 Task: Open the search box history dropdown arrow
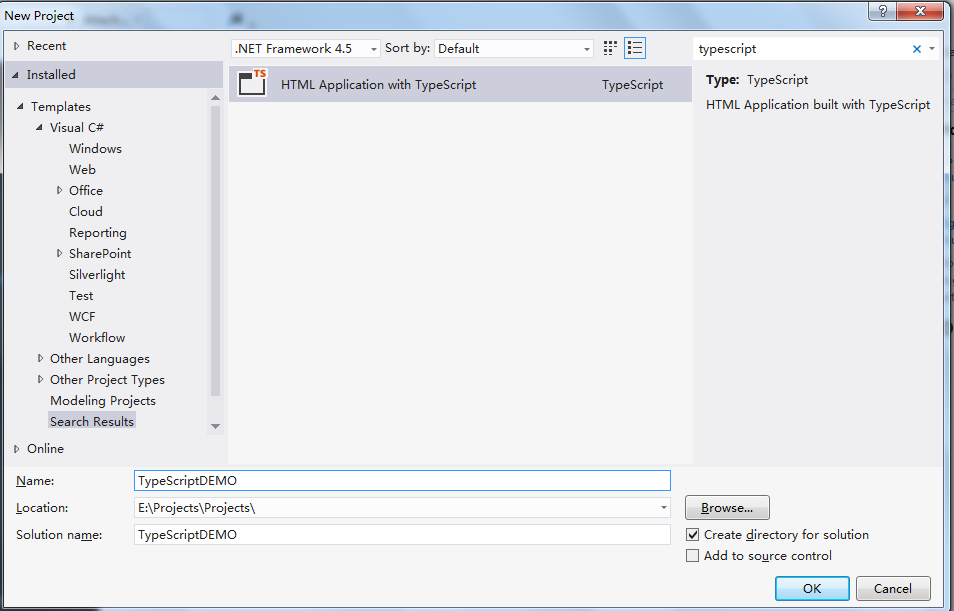pos(931,49)
